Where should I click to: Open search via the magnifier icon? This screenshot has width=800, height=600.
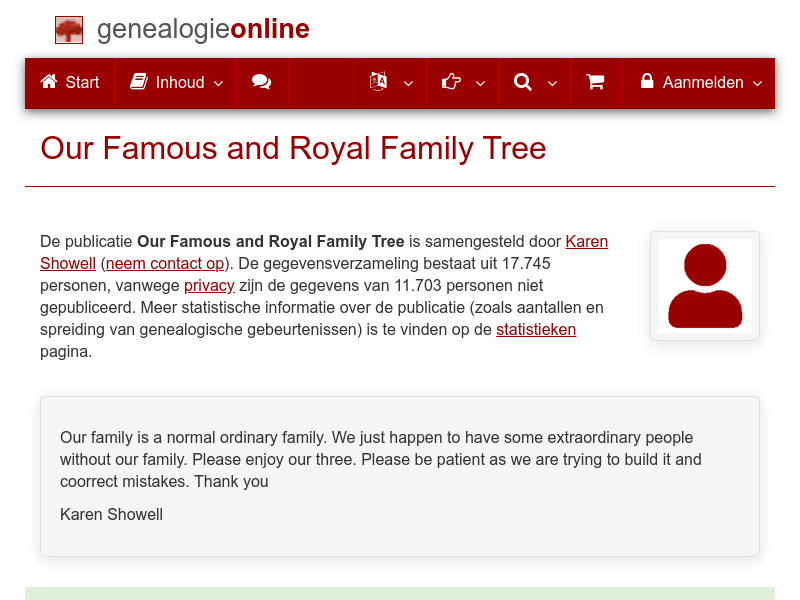click(523, 83)
